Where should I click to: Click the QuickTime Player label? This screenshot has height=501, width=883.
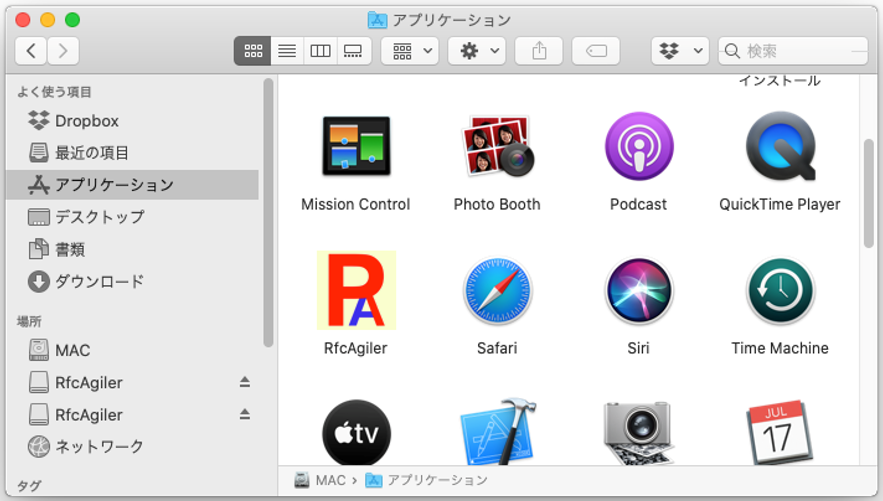[x=780, y=204]
